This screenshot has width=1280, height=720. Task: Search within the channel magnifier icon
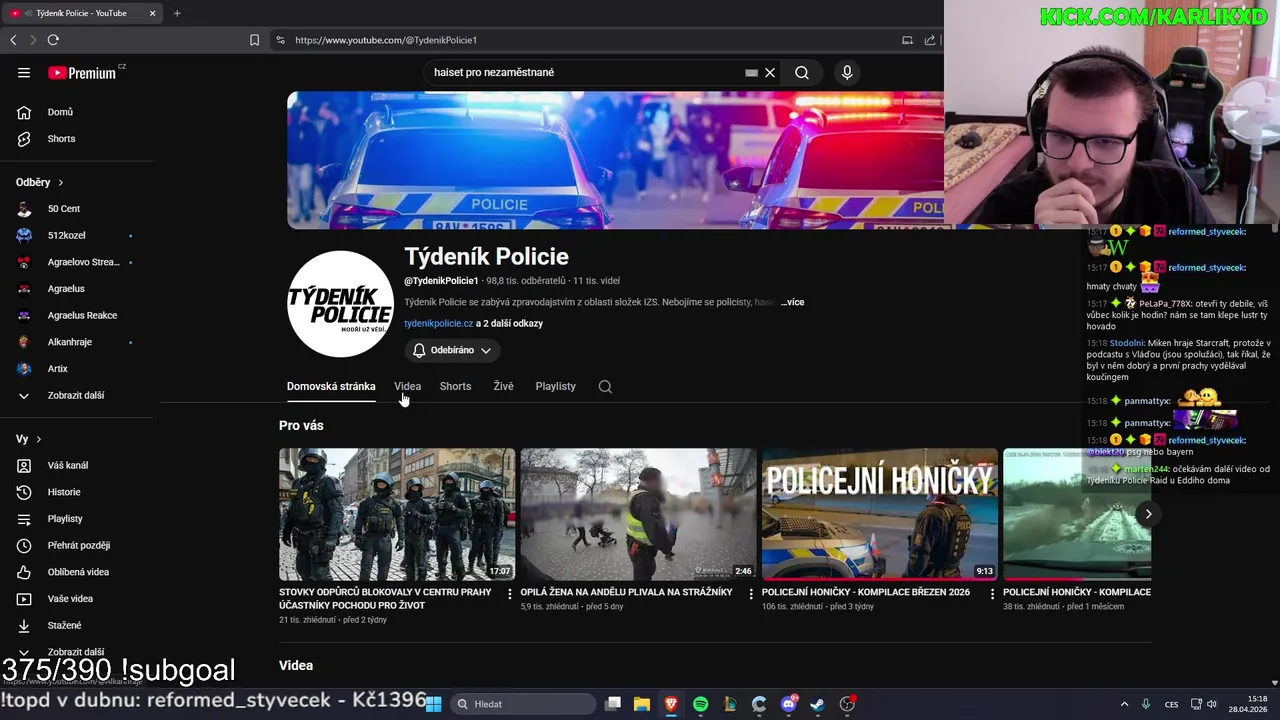click(605, 387)
